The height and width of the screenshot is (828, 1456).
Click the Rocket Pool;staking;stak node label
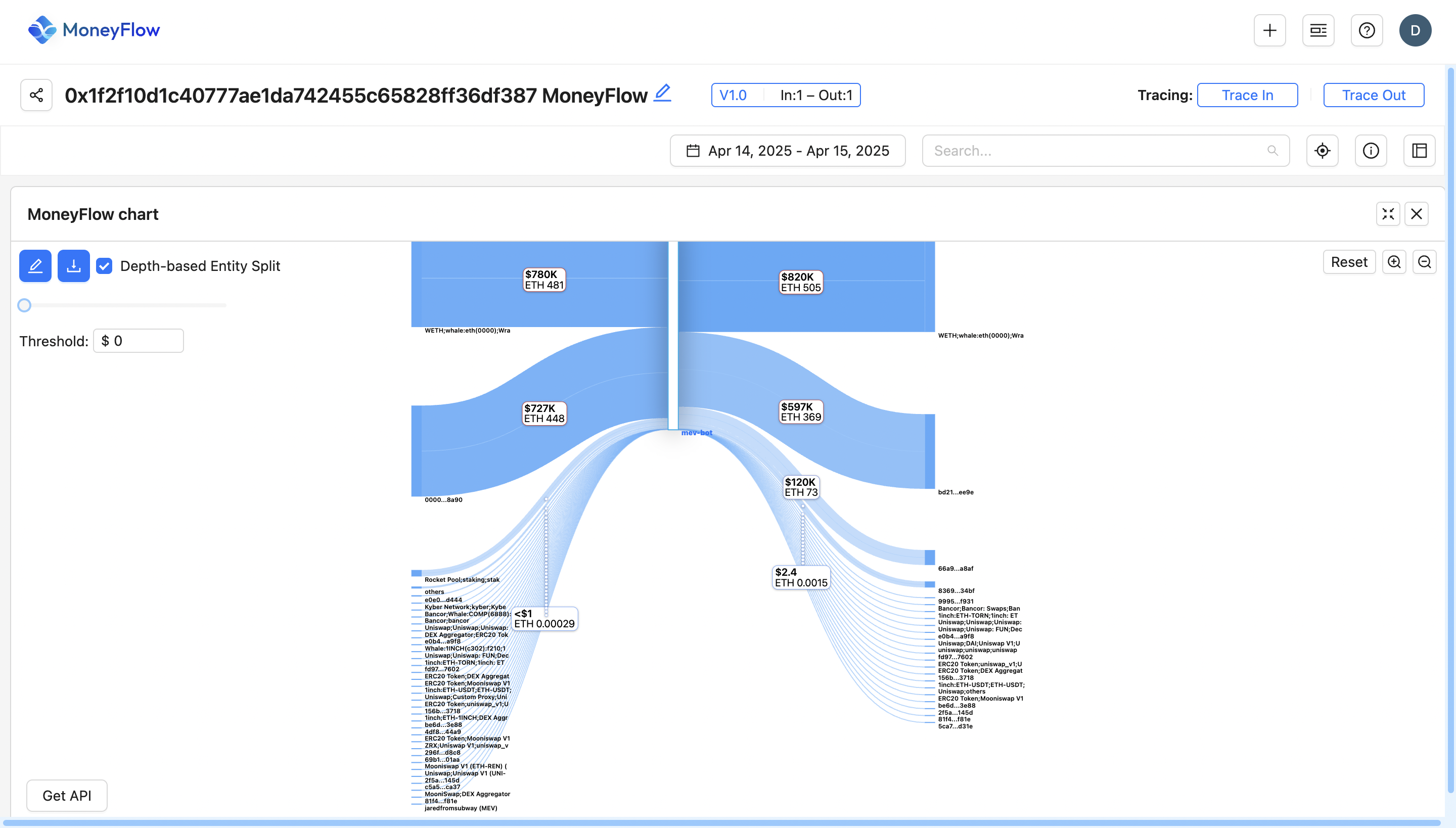click(x=462, y=580)
